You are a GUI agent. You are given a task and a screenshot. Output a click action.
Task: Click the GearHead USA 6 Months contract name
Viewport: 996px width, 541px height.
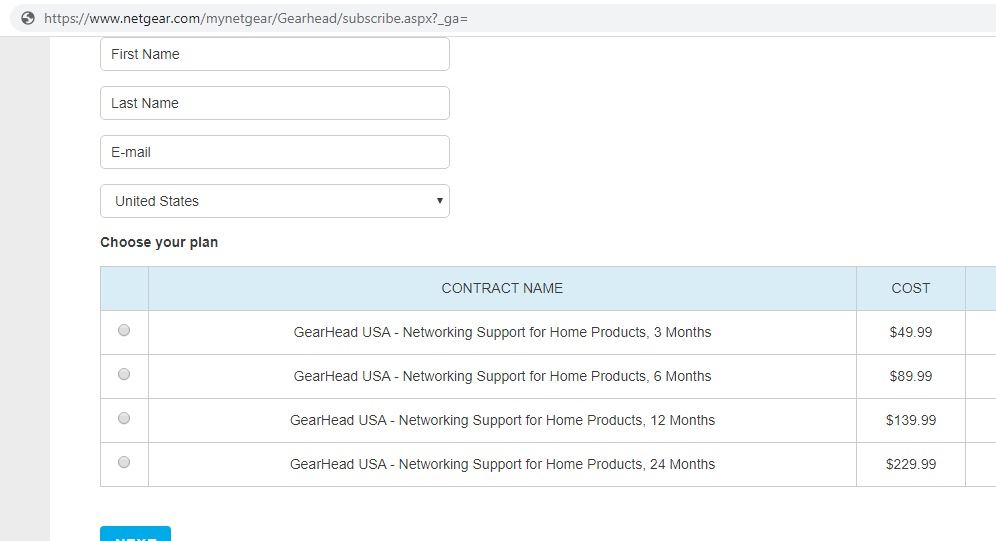pos(502,377)
